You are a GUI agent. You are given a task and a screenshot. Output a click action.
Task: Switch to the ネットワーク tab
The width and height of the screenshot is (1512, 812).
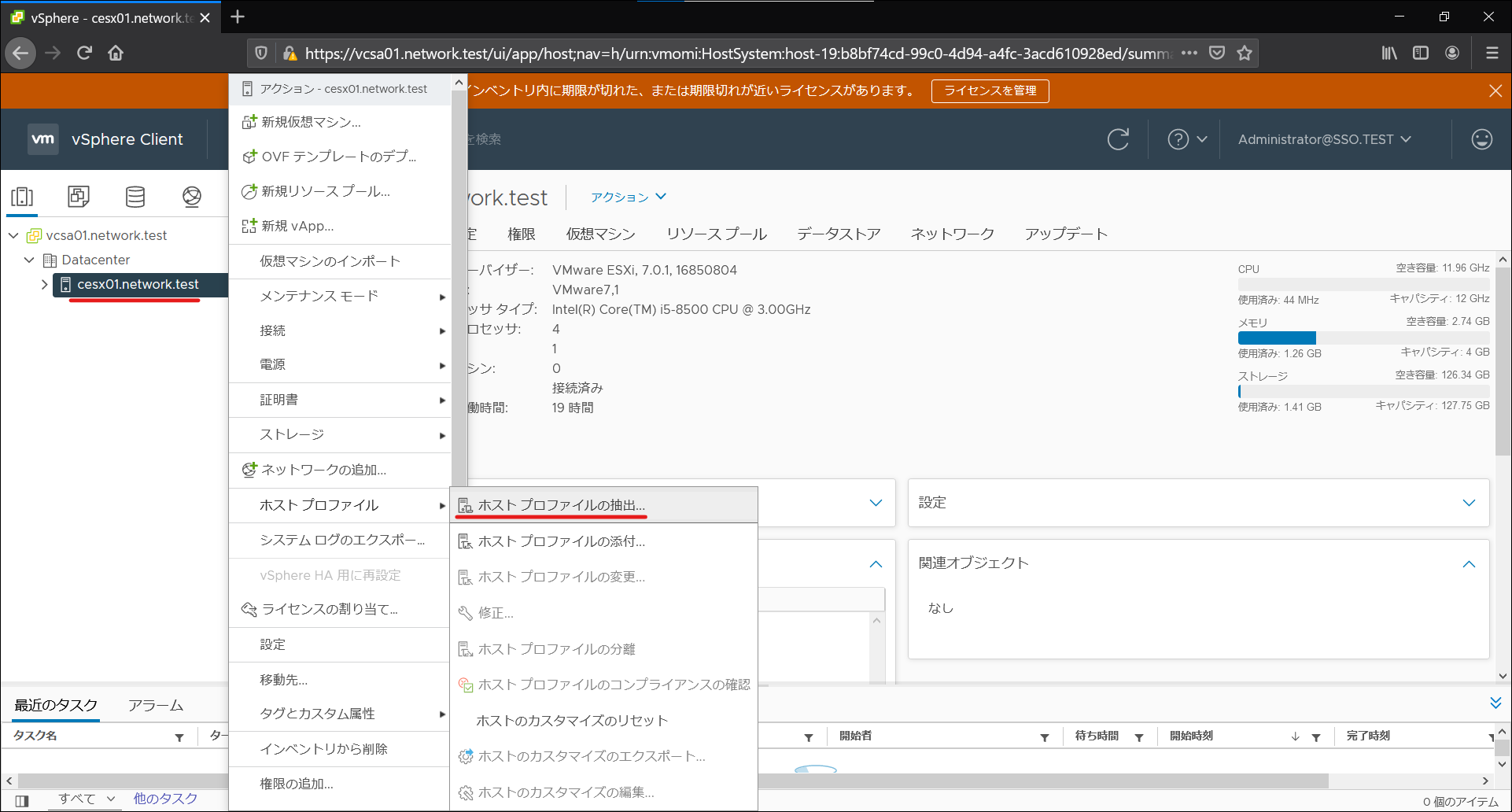pyautogui.click(x=953, y=234)
